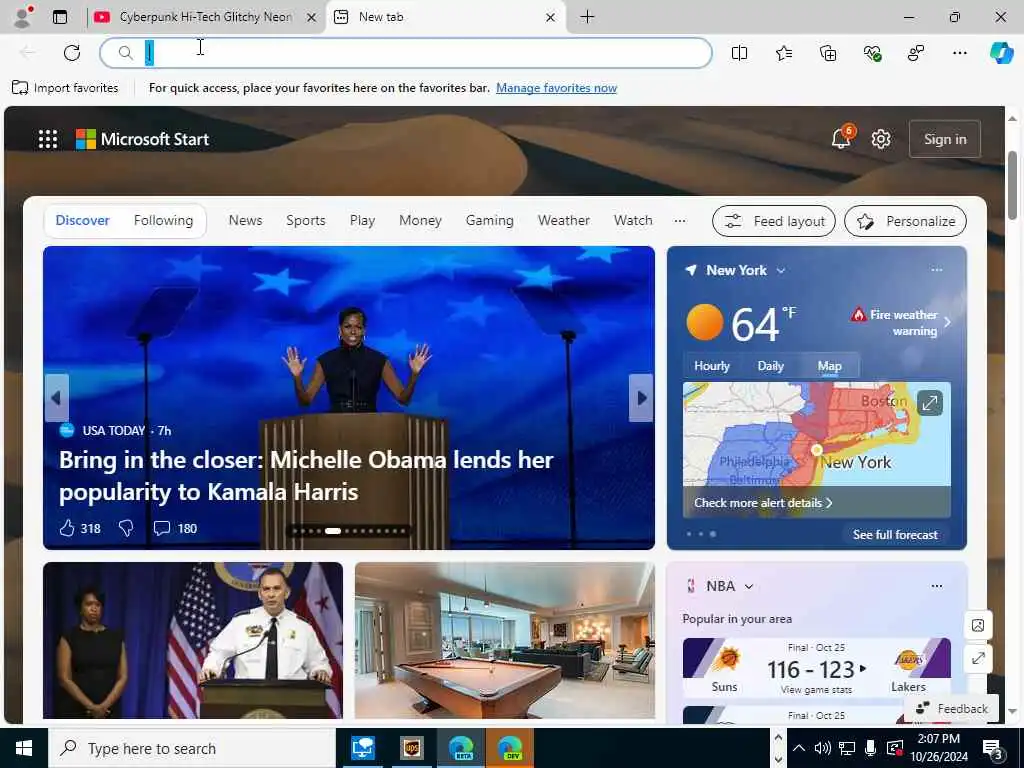Viewport: 1024px width, 768px height.
Task: Show hidden system tray icons chevron
Action: pyautogui.click(x=799, y=748)
